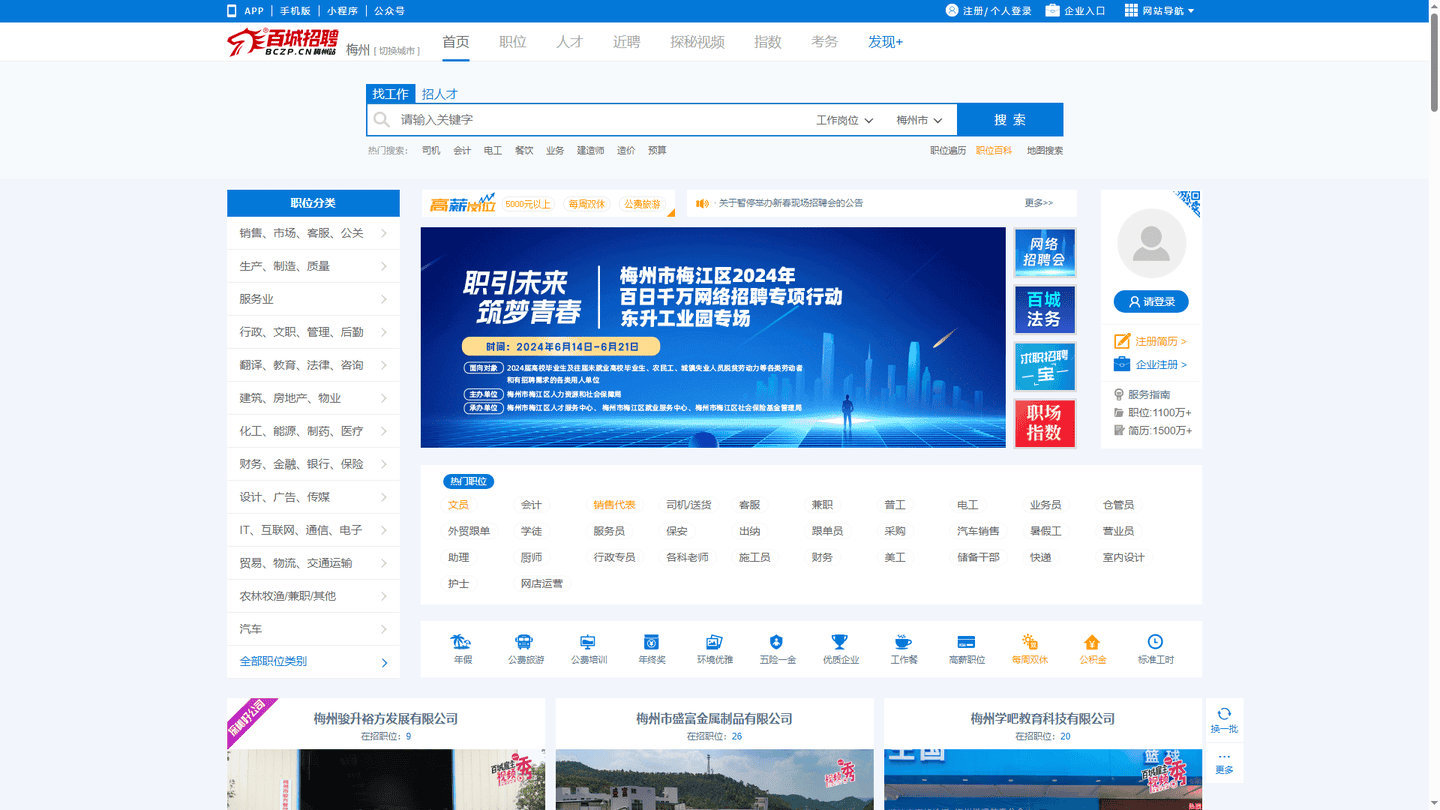Click the 工作餐 cup icon
Image resolution: width=1440 pixels, height=810 pixels.
[903, 642]
